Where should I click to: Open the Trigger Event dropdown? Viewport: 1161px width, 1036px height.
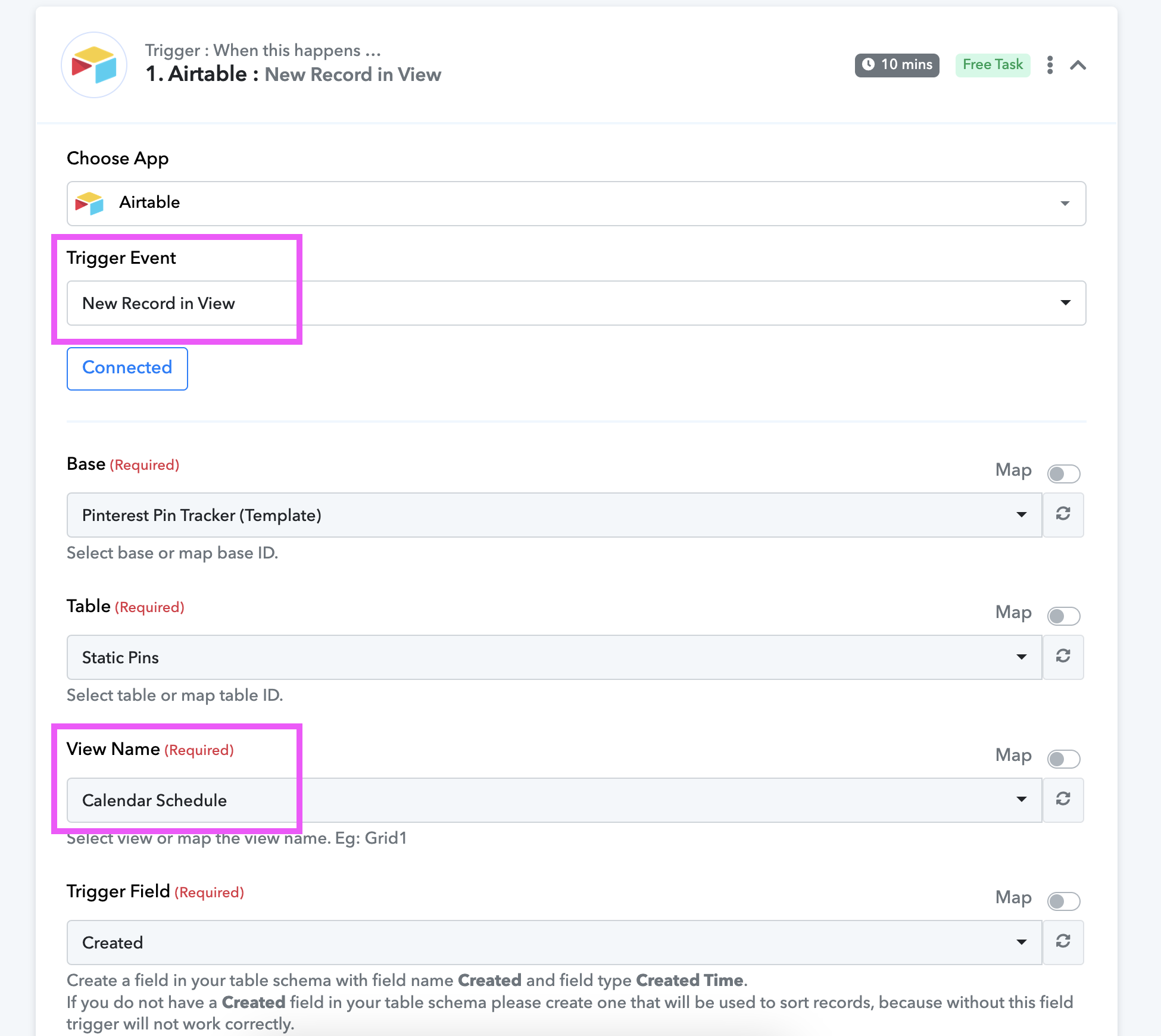point(576,303)
